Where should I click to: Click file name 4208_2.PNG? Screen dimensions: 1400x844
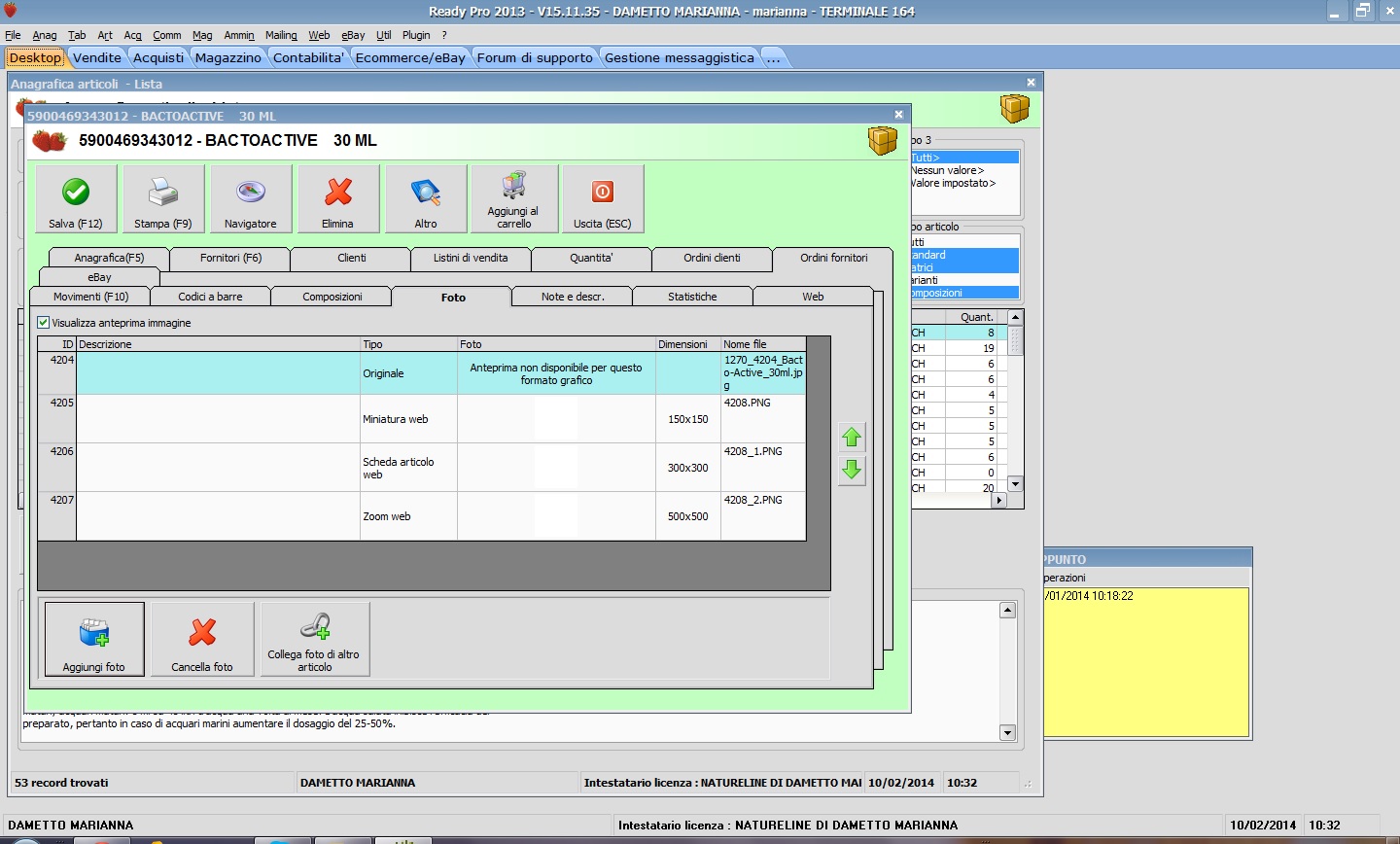pos(753,500)
